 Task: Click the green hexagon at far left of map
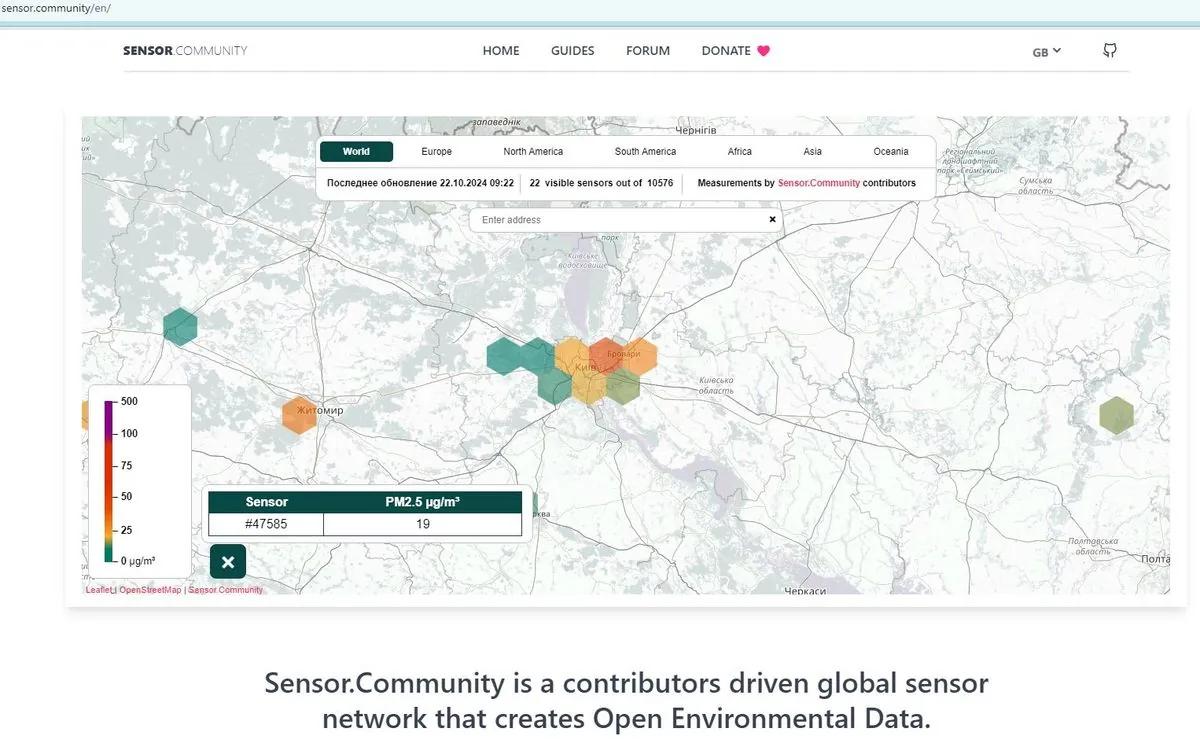[180, 327]
